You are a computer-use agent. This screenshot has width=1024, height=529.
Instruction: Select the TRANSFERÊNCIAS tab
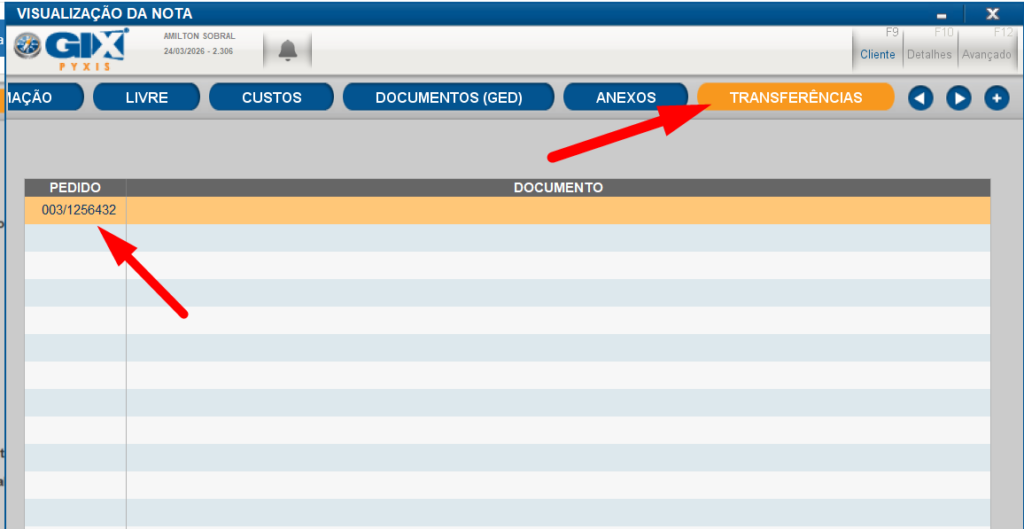tap(795, 98)
